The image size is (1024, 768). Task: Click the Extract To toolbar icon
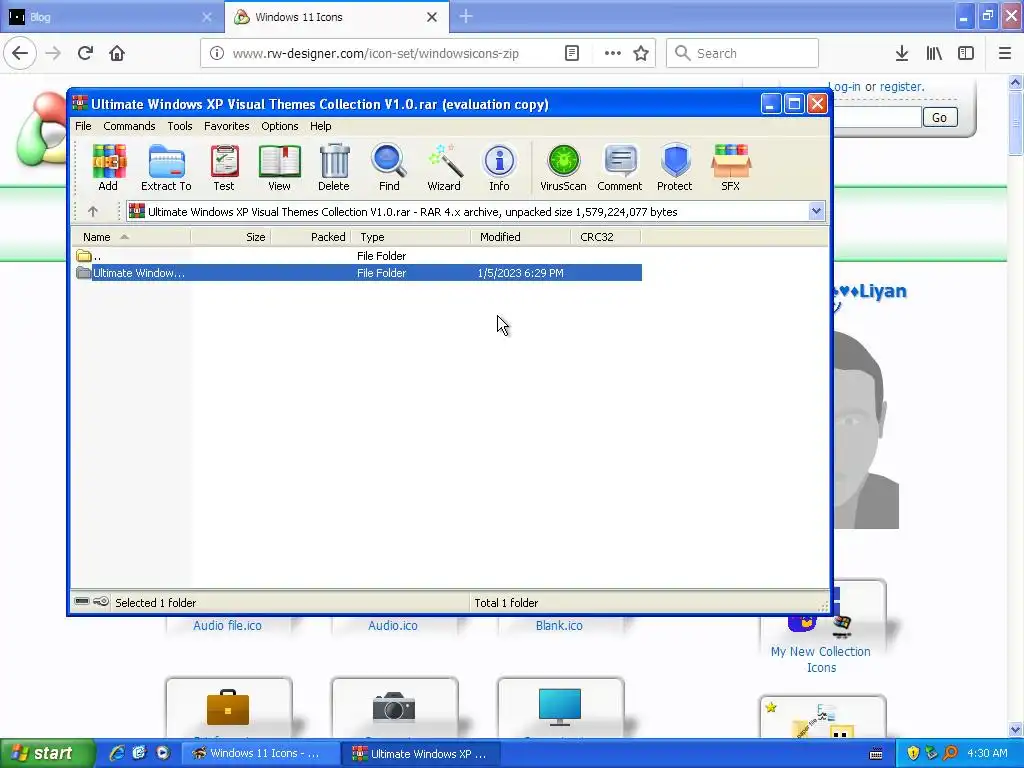pos(166,167)
